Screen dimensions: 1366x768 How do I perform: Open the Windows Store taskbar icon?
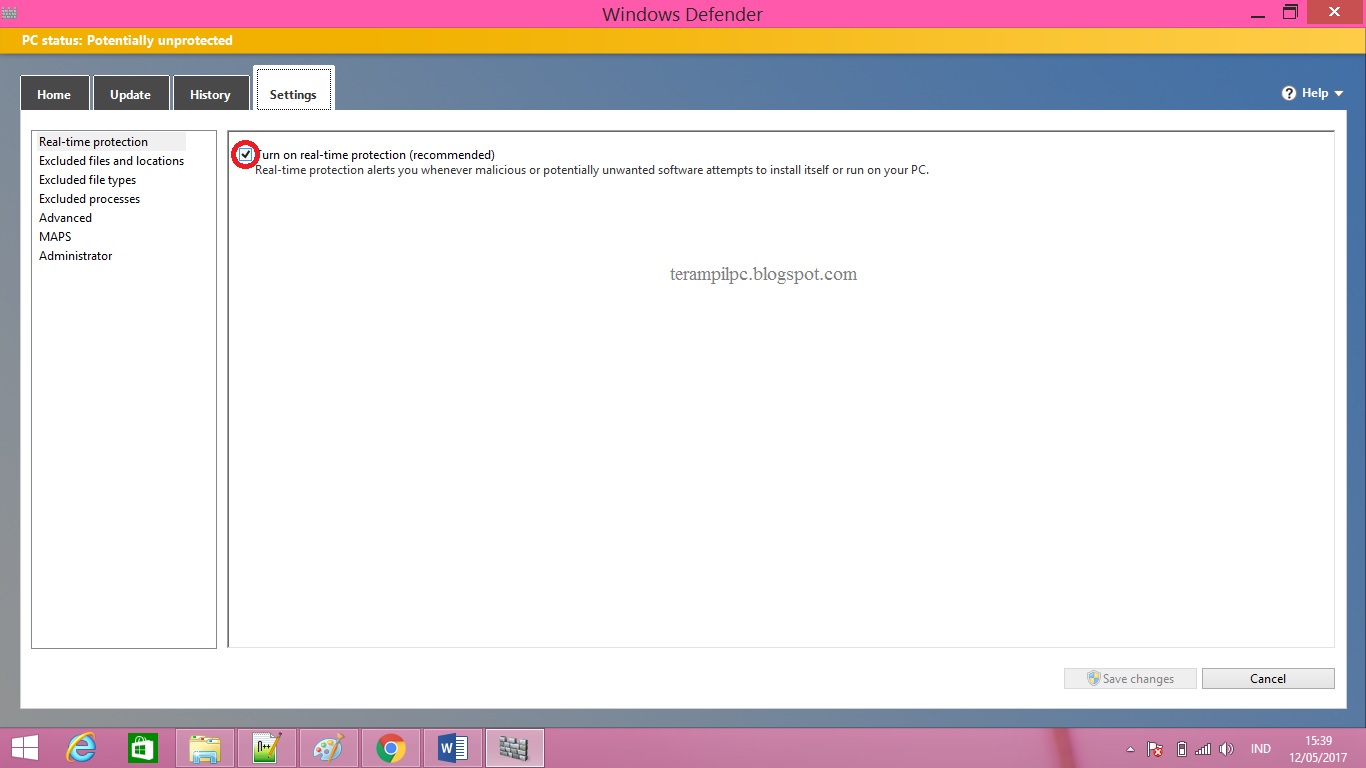click(x=143, y=748)
